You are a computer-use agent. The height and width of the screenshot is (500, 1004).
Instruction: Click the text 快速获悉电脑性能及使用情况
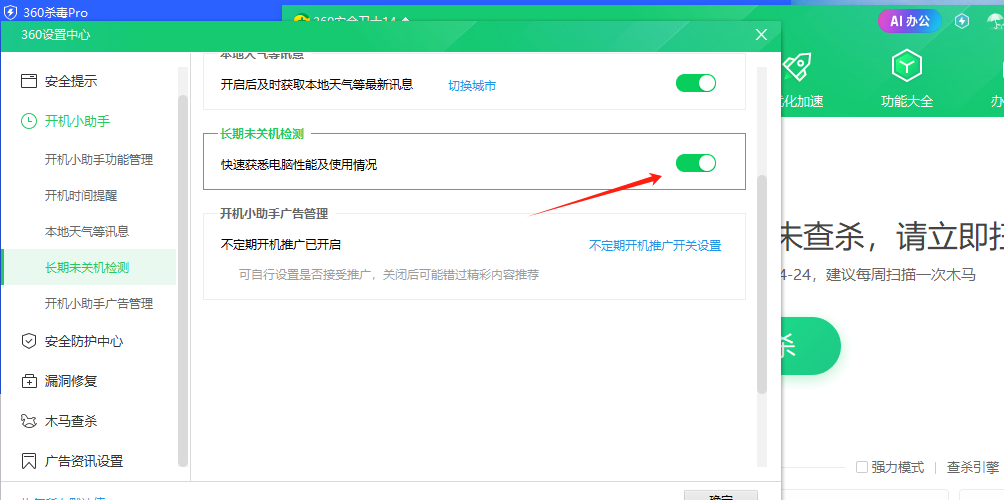coord(299,165)
